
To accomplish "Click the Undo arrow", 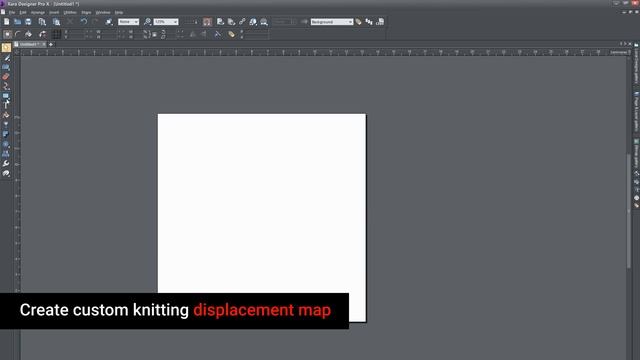I will [84, 22].
